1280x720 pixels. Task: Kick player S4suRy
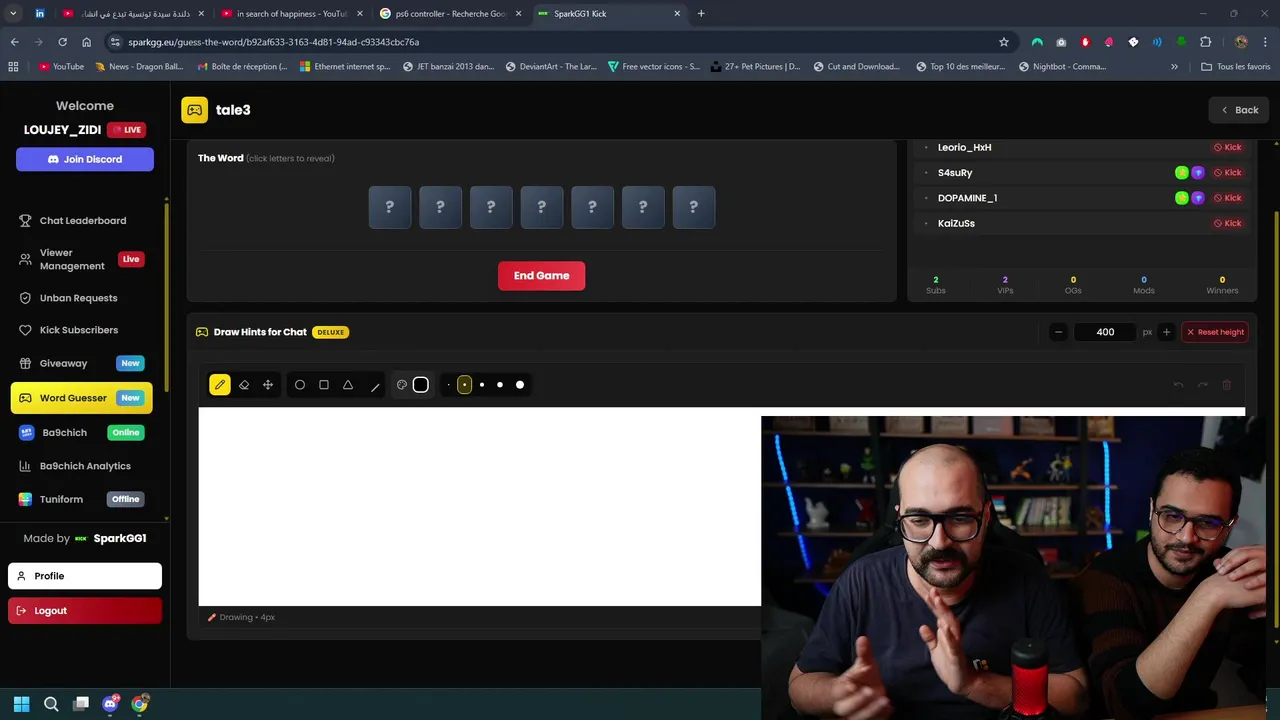click(1227, 172)
